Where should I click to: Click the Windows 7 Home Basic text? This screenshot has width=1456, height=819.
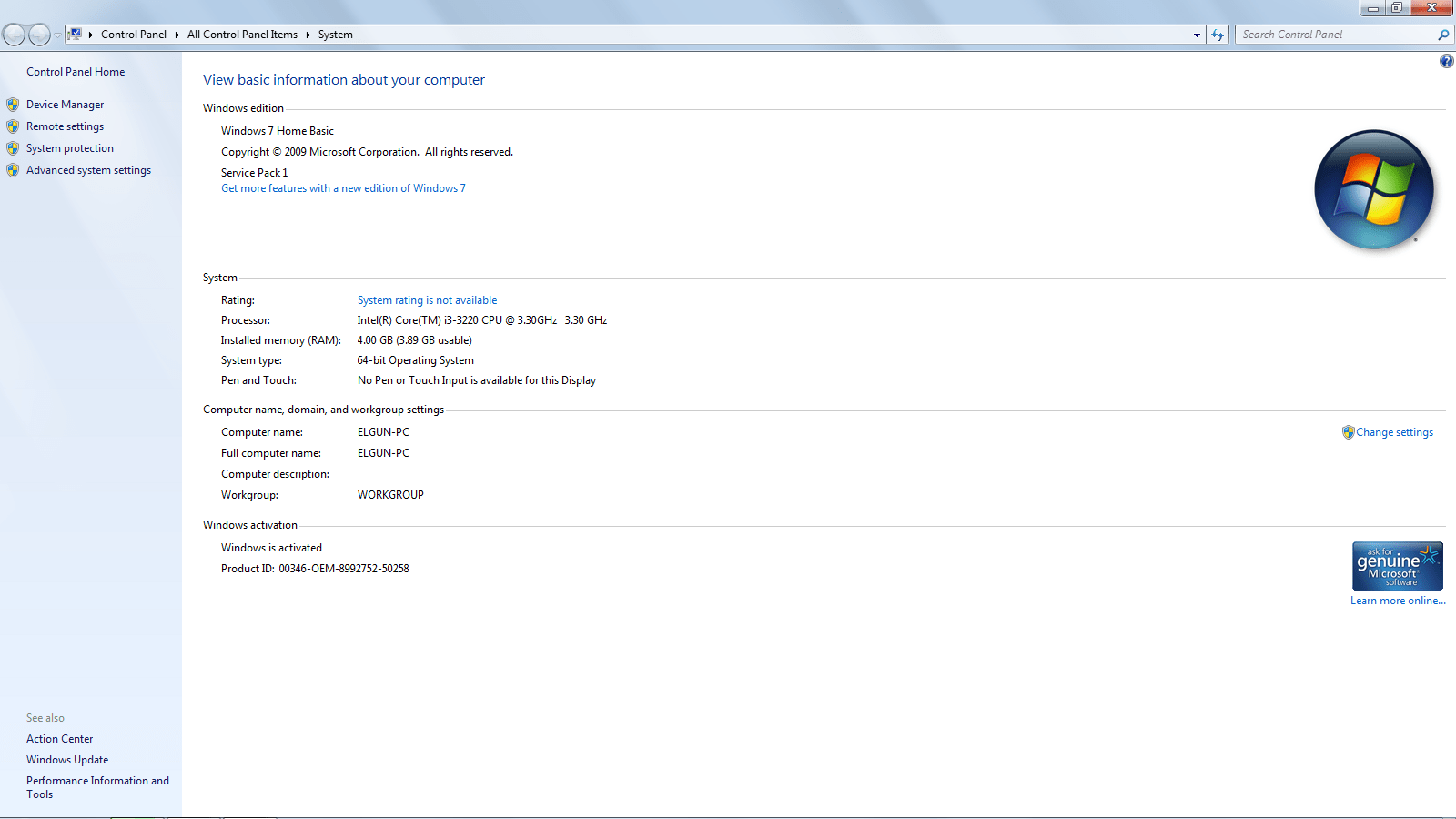point(278,131)
